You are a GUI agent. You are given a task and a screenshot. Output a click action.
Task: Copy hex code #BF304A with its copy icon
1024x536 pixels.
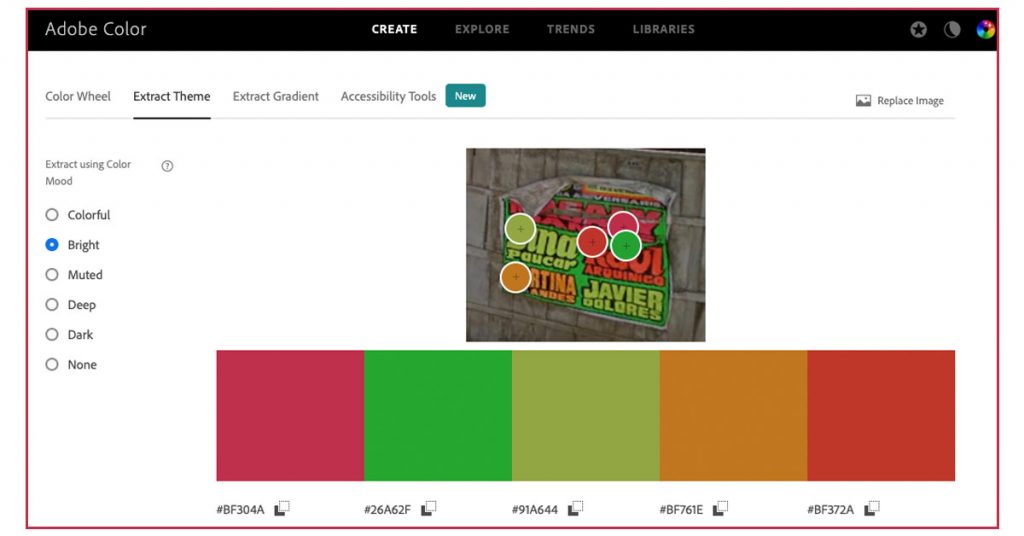pyautogui.click(x=282, y=508)
